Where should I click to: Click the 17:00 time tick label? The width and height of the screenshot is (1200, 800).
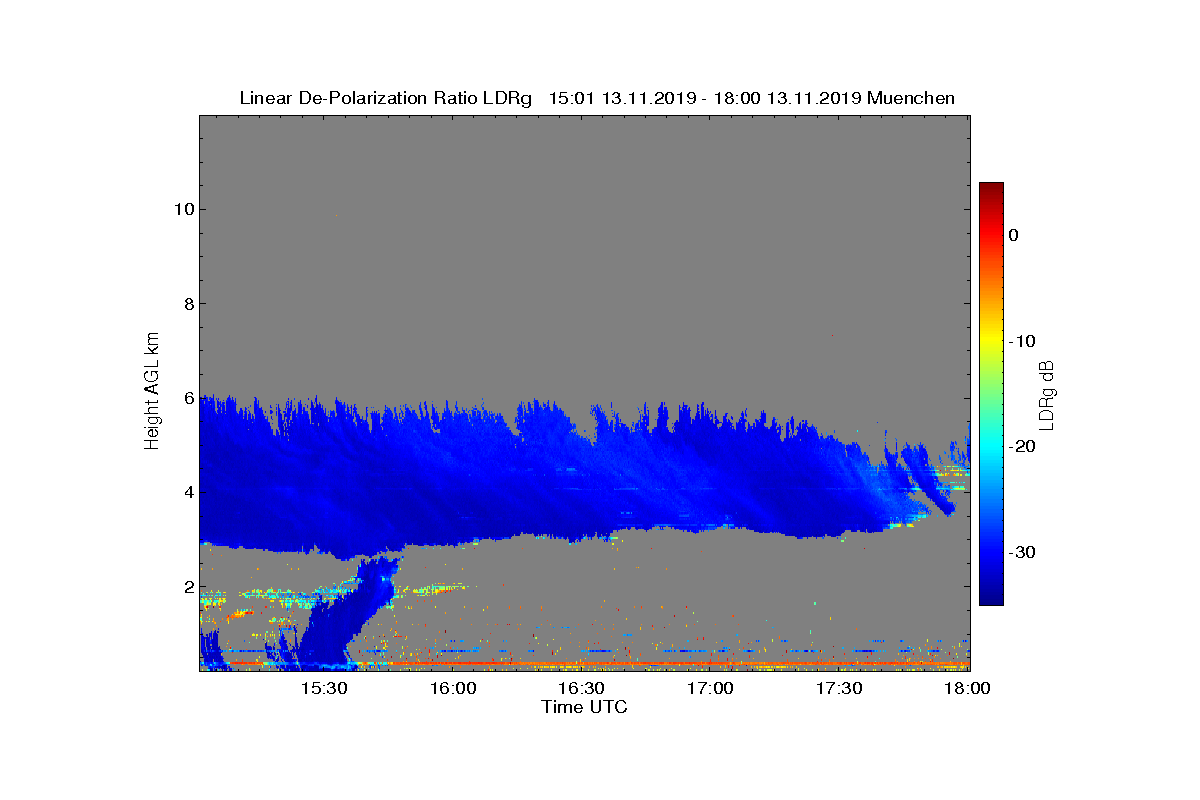tap(711, 689)
